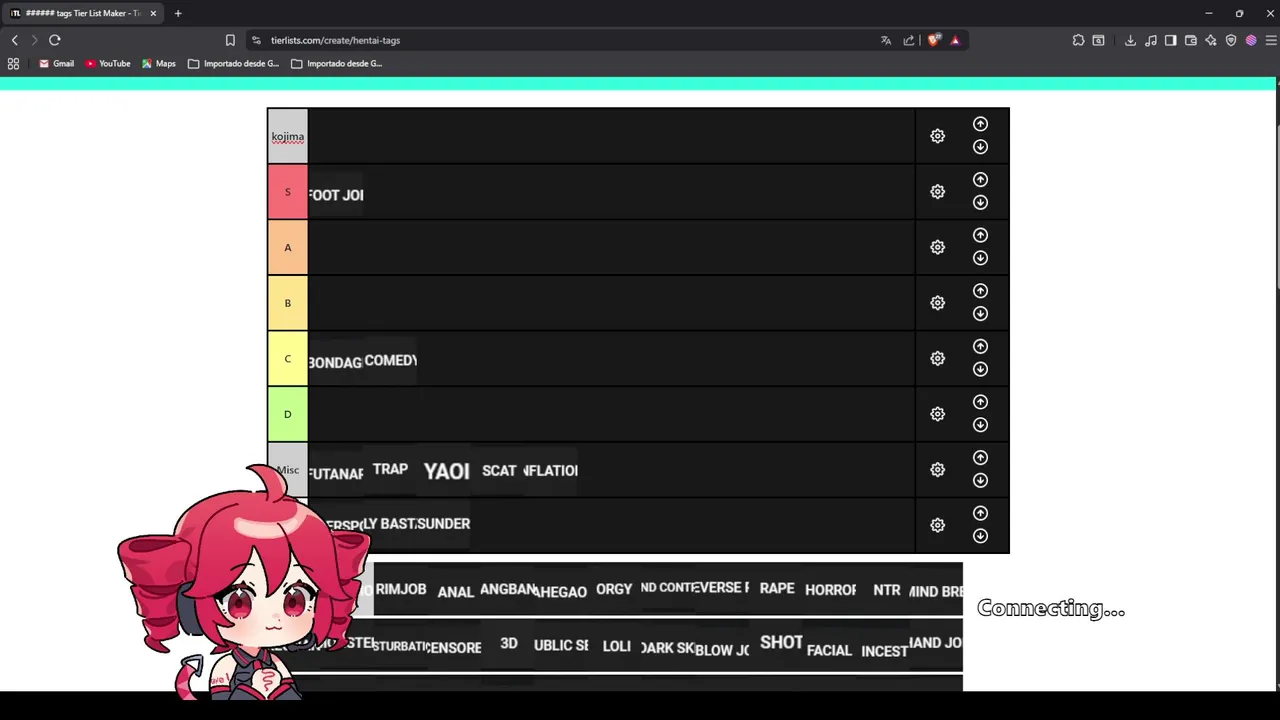
Task: Select the Tier List Maker browser tab
Action: click(82, 13)
